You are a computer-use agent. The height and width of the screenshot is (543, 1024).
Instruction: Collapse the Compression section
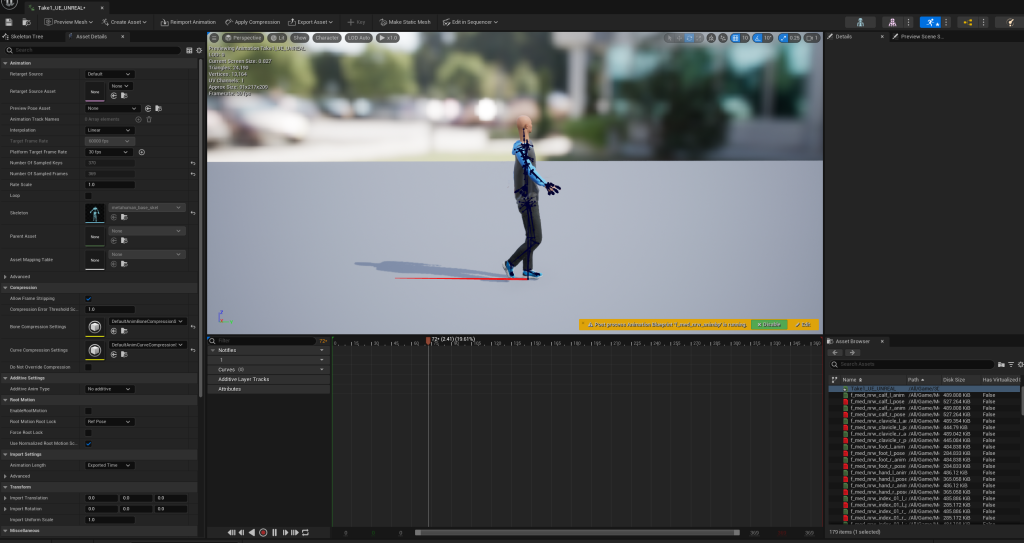pos(5,288)
